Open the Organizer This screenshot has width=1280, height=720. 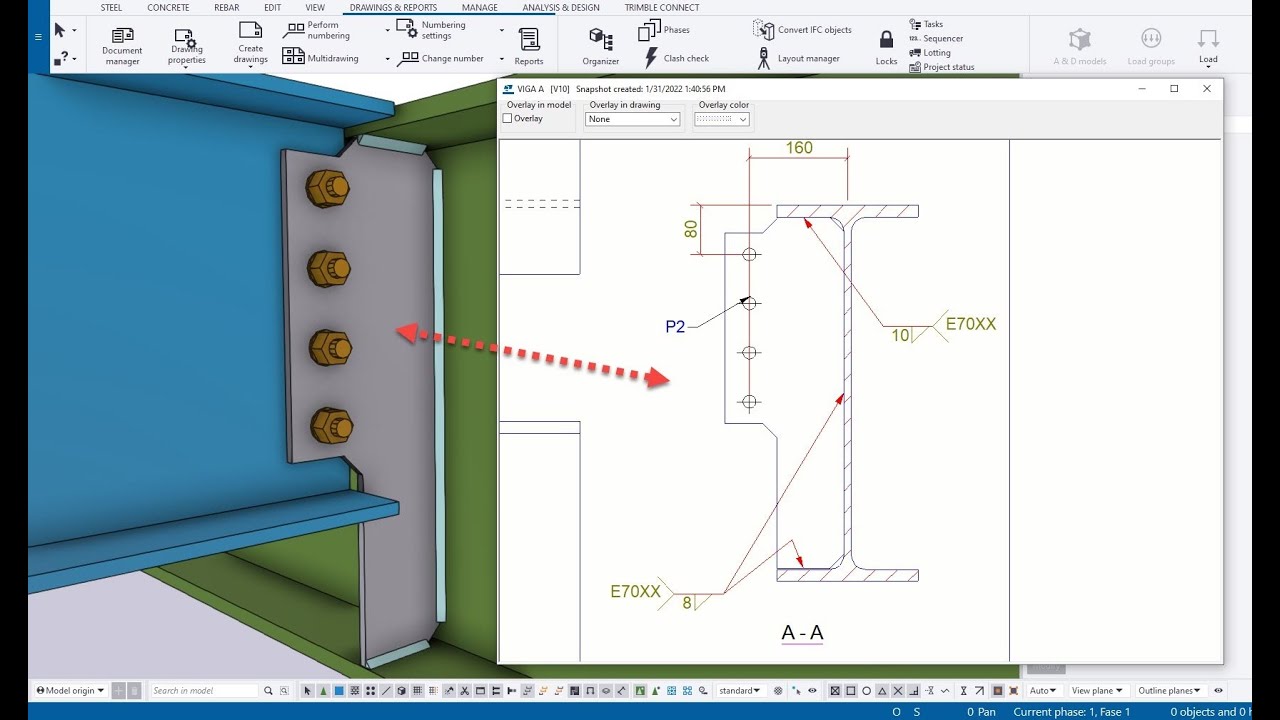click(x=601, y=47)
